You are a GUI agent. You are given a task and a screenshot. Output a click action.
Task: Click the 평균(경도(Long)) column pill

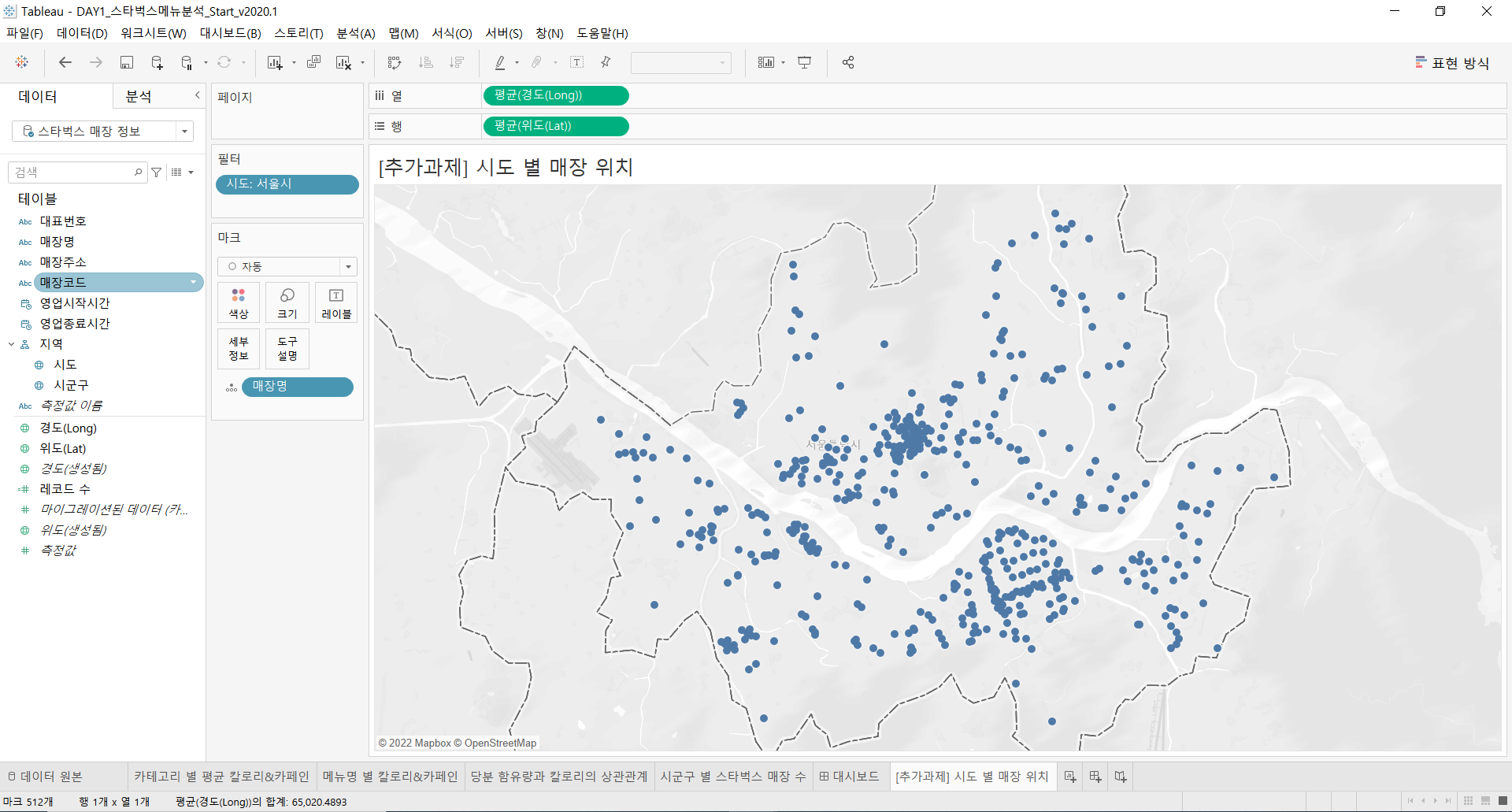coord(555,95)
